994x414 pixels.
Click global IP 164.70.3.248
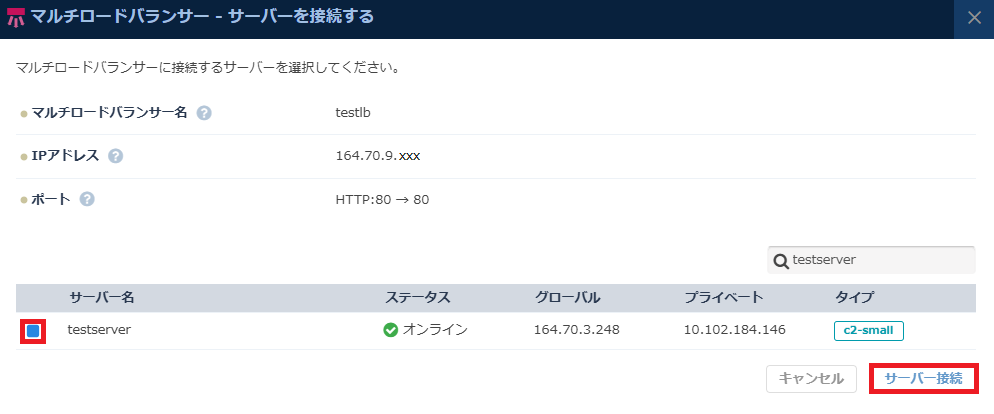click(x=577, y=330)
